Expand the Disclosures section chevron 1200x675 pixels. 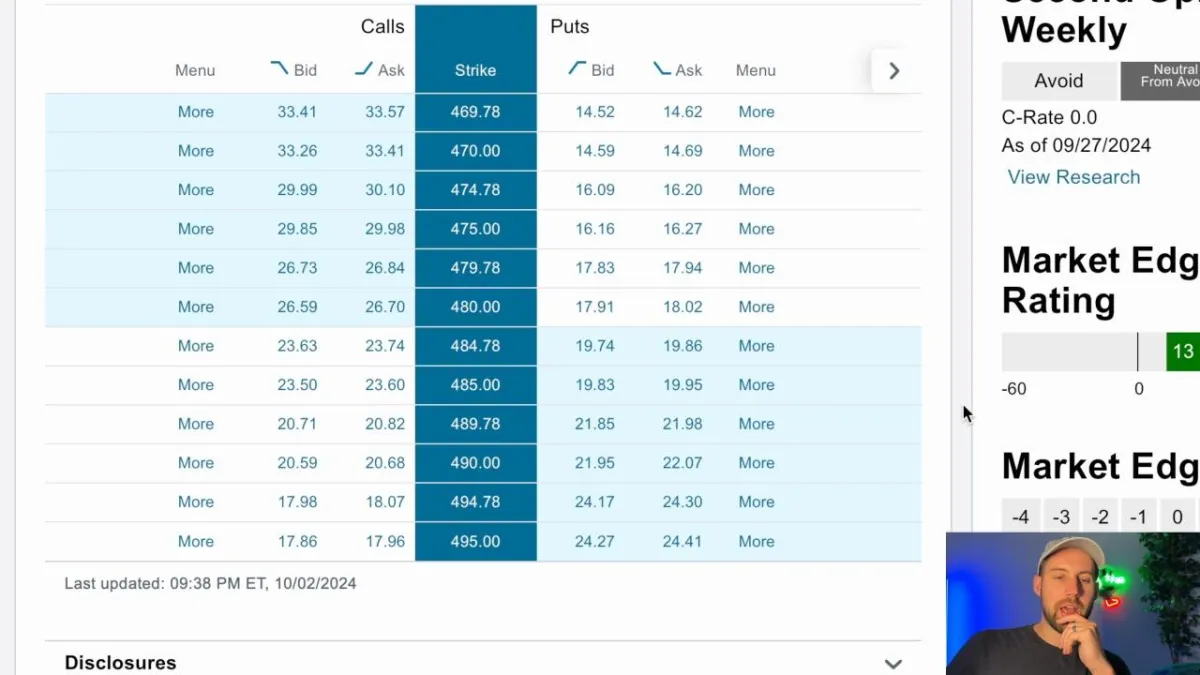(x=893, y=664)
